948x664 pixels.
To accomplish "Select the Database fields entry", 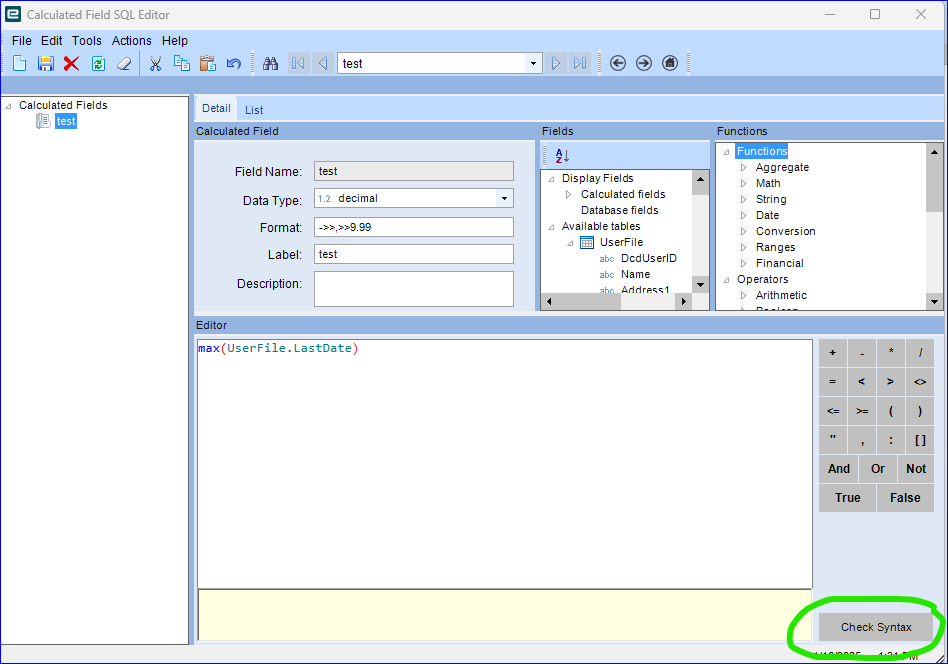I will click(620, 210).
